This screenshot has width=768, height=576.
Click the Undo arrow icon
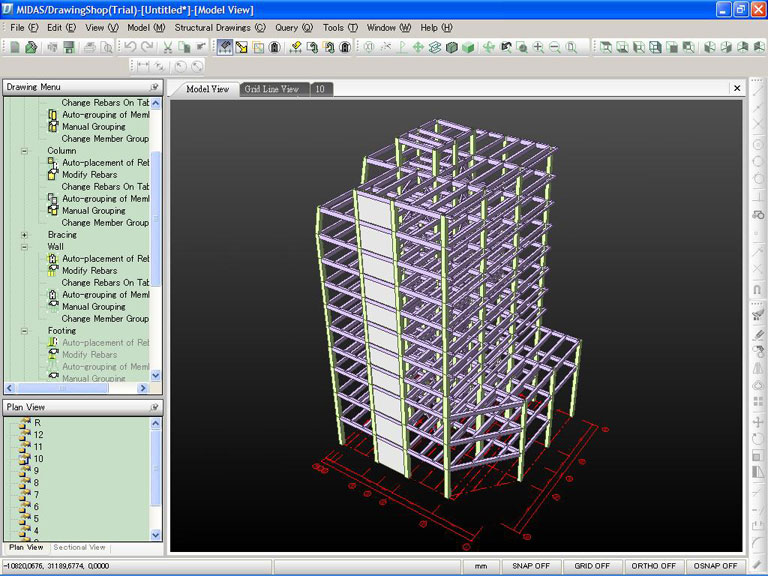click(x=130, y=47)
